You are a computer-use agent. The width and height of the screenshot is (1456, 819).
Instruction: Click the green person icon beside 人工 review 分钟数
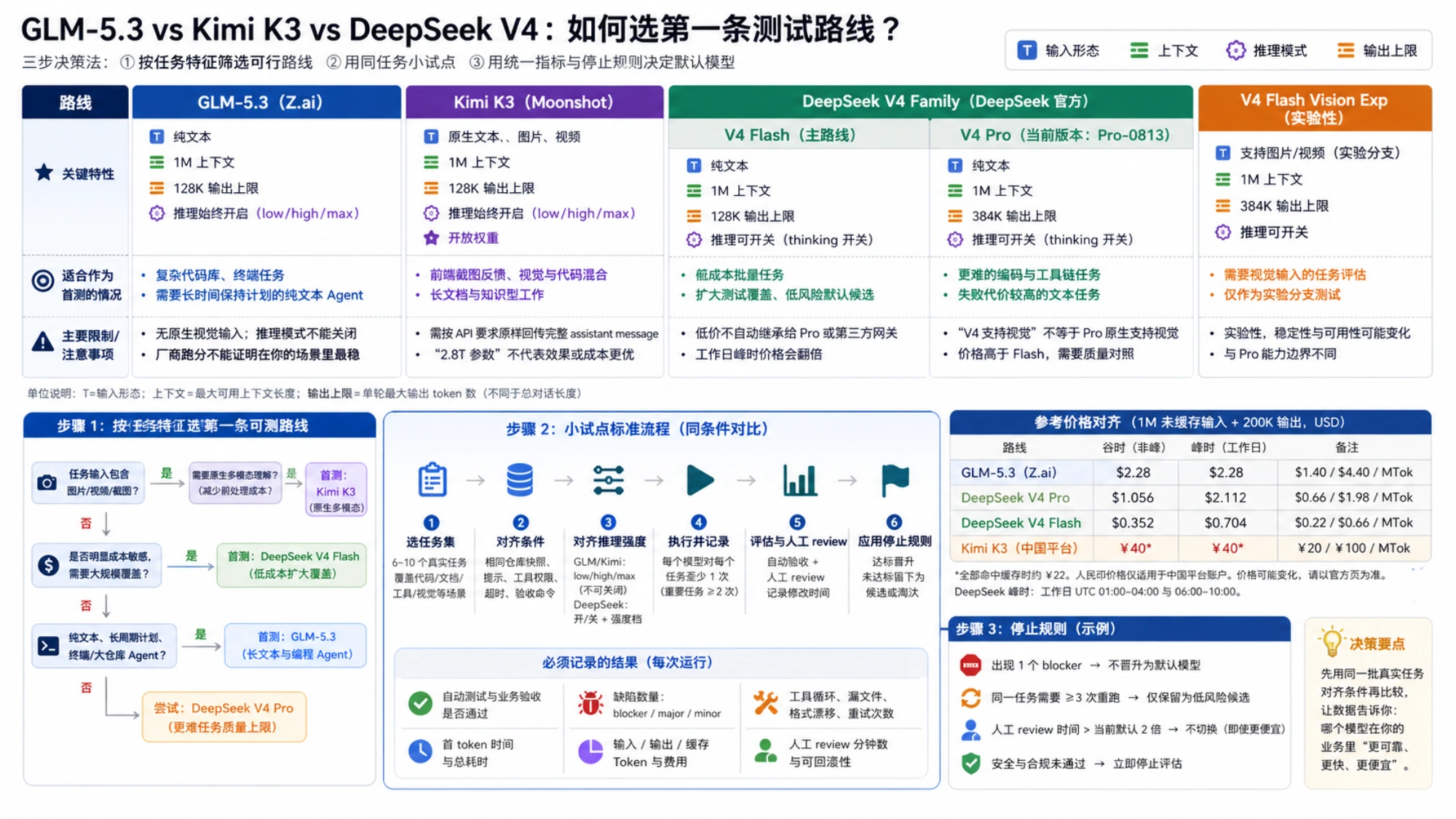[765, 751]
